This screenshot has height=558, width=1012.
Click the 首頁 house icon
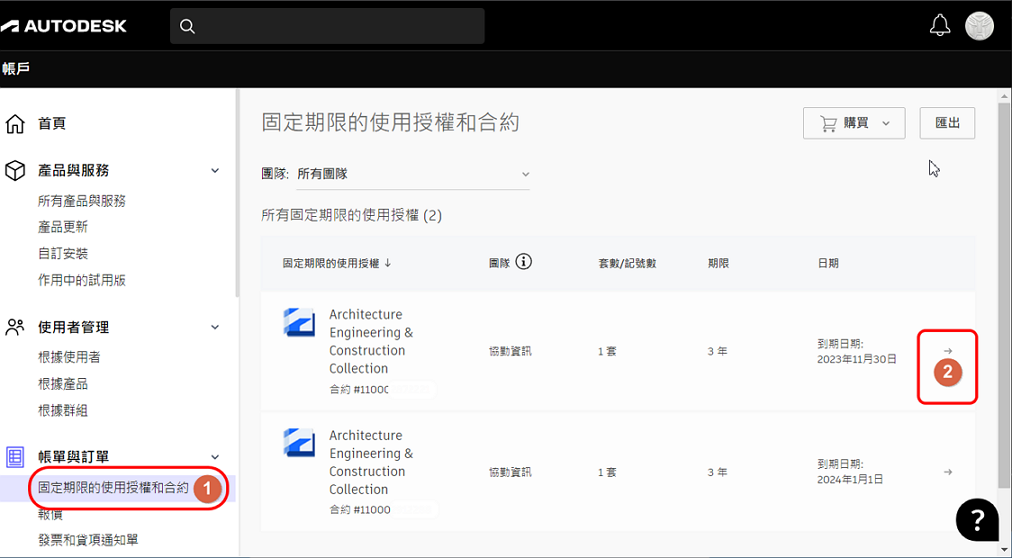[x=15, y=123]
